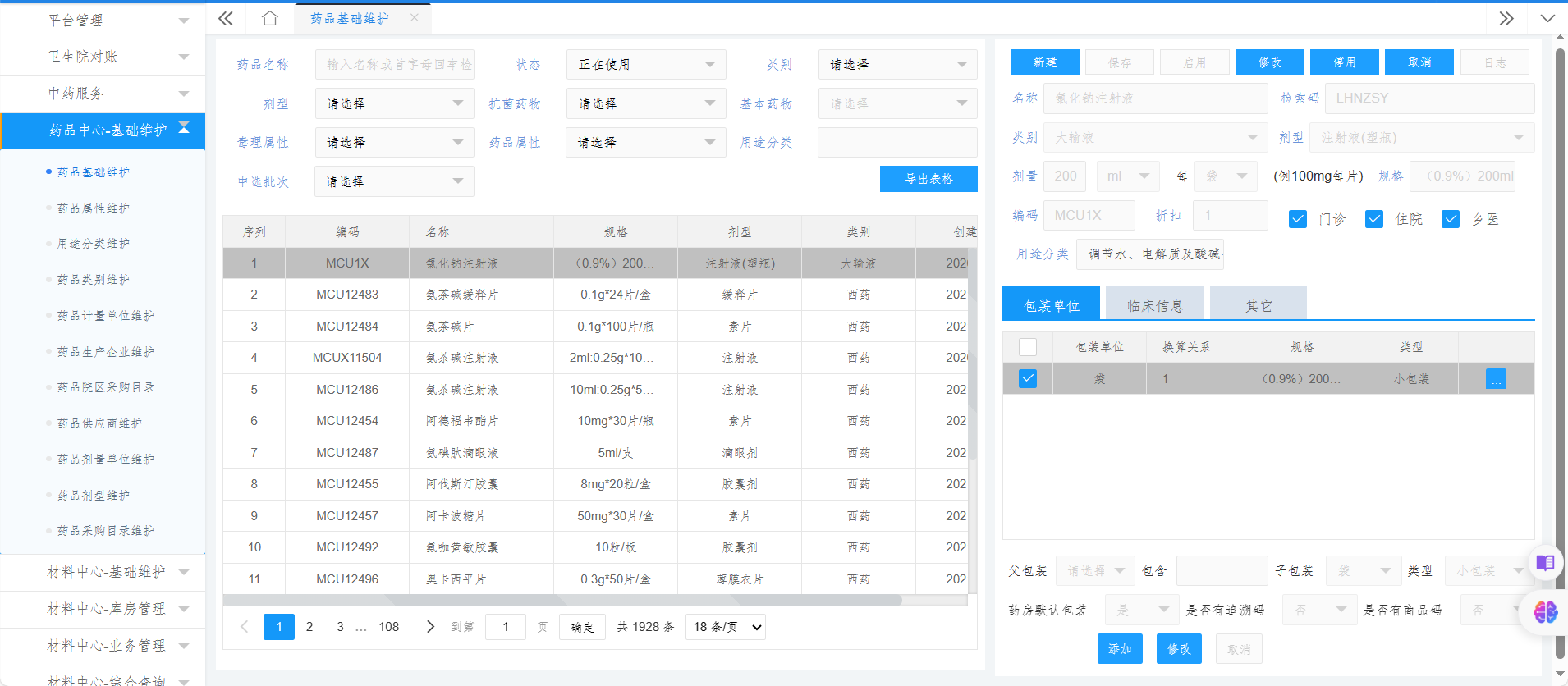1568x686 pixels.
Task: Click the 导出表格 button
Action: (928, 179)
